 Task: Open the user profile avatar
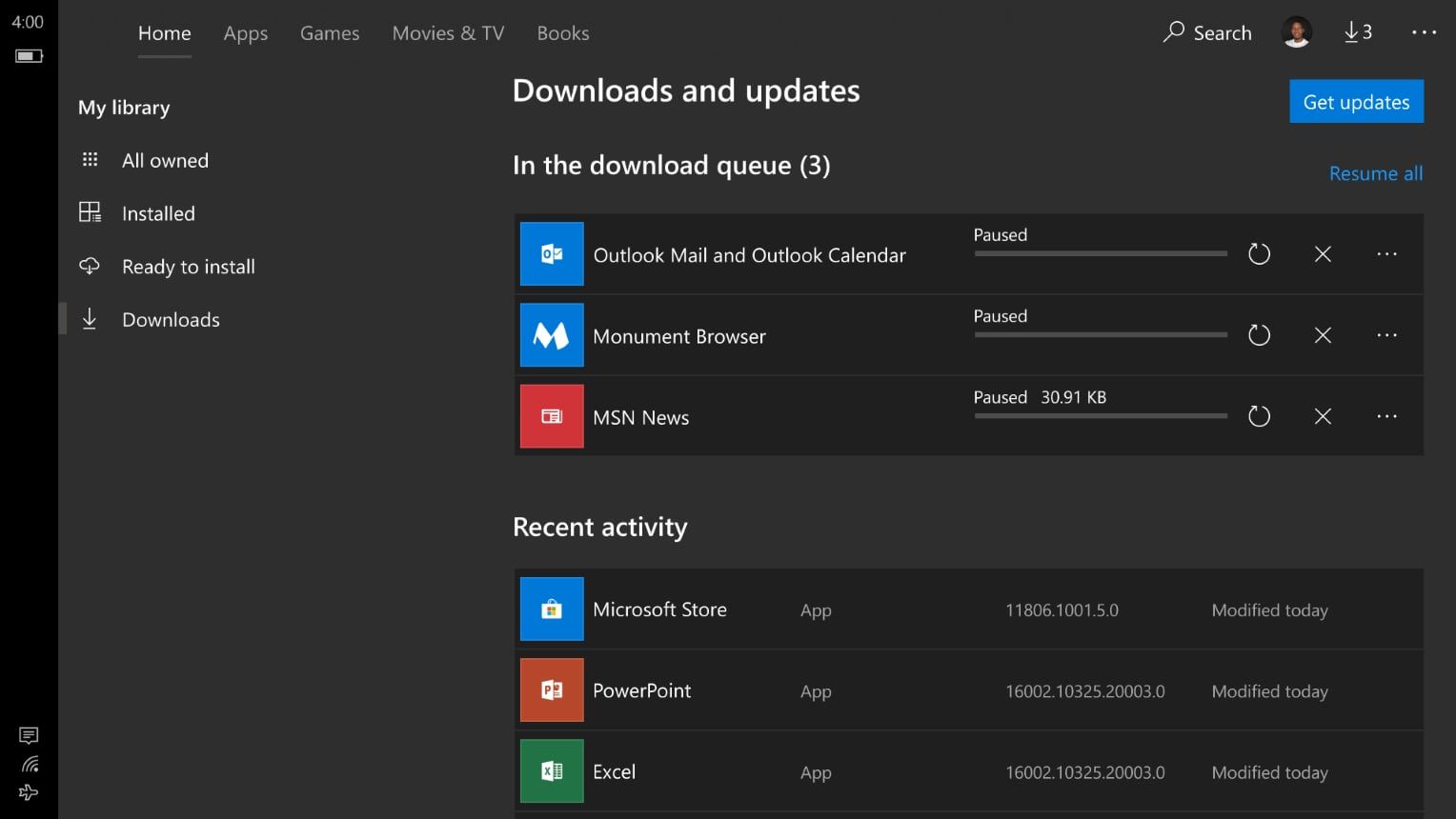point(1296,32)
